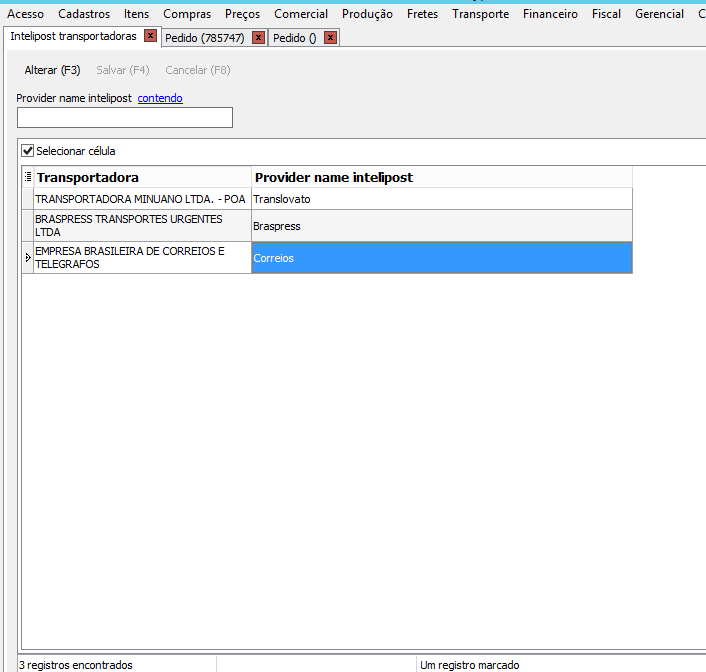Click the row arrow beside EMPRESA BRASILEIRA DE CORREIOS
706x672 pixels.
[x=28, y=258]
